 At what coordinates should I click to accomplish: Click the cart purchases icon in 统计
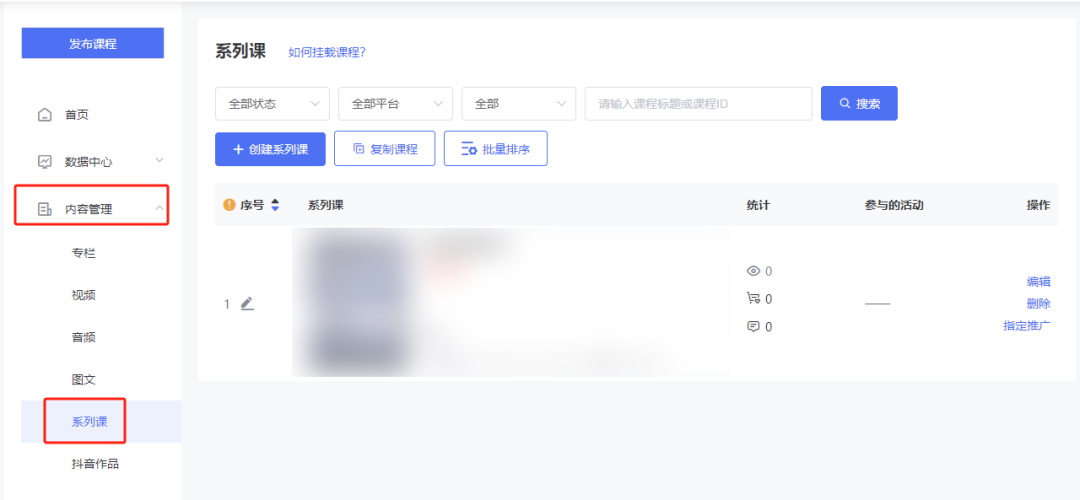click(753, 298)
